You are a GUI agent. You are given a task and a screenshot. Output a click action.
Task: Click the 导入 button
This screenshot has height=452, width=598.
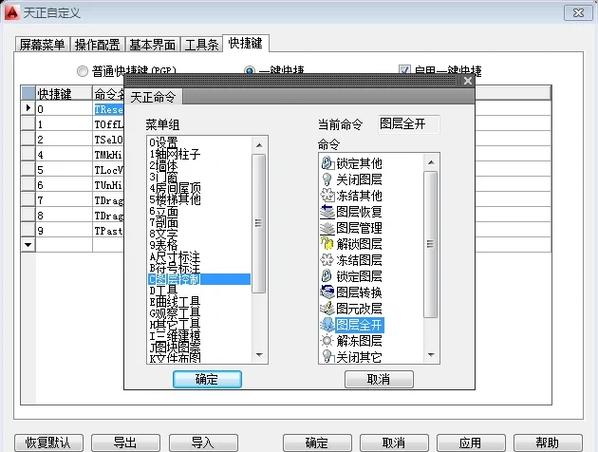(x=203, y=442)
